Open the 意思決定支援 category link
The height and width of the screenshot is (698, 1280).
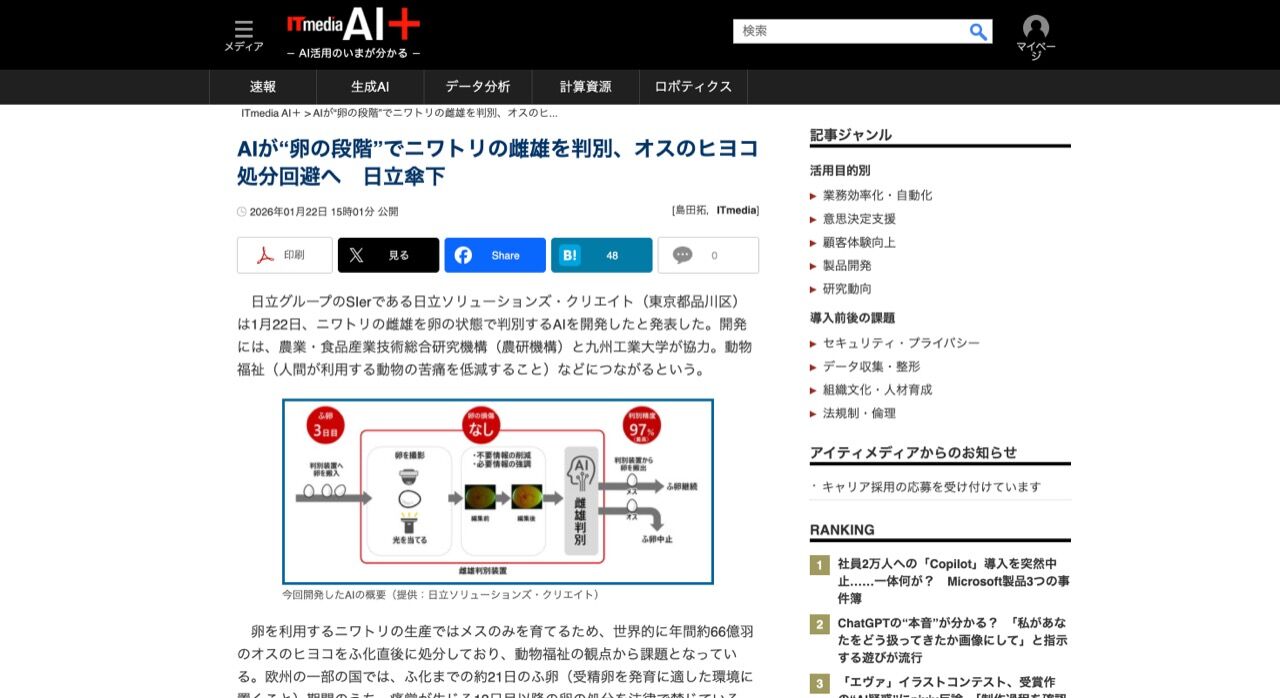859,219
